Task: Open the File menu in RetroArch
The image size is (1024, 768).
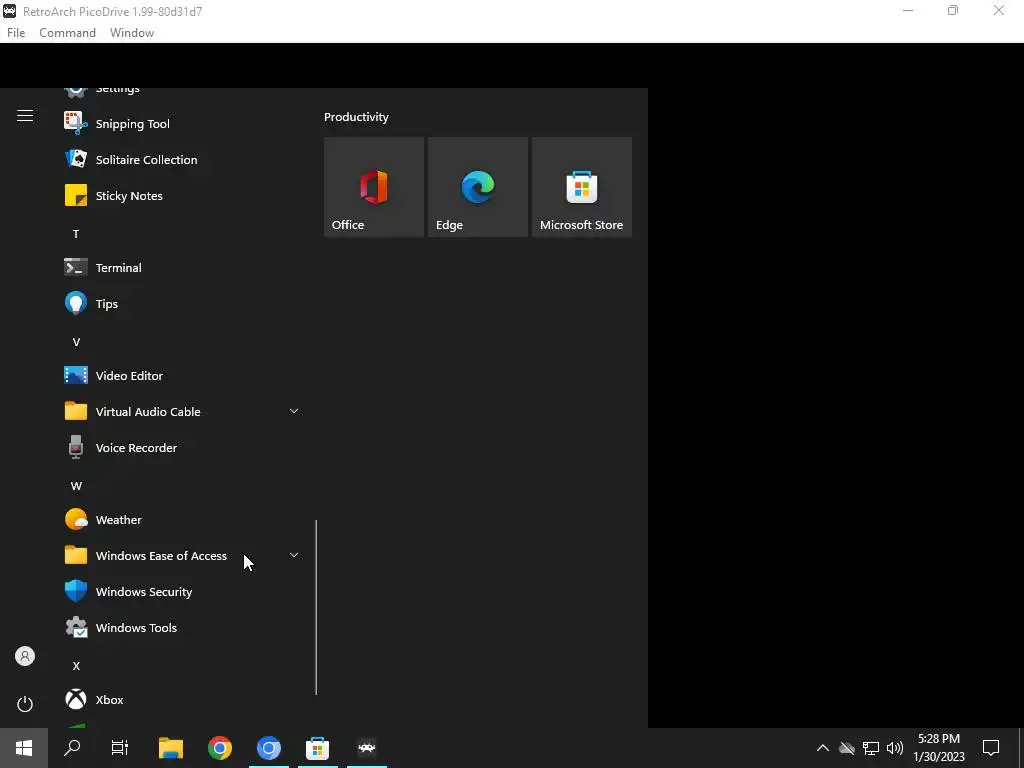Action: [x=16, y=33]
